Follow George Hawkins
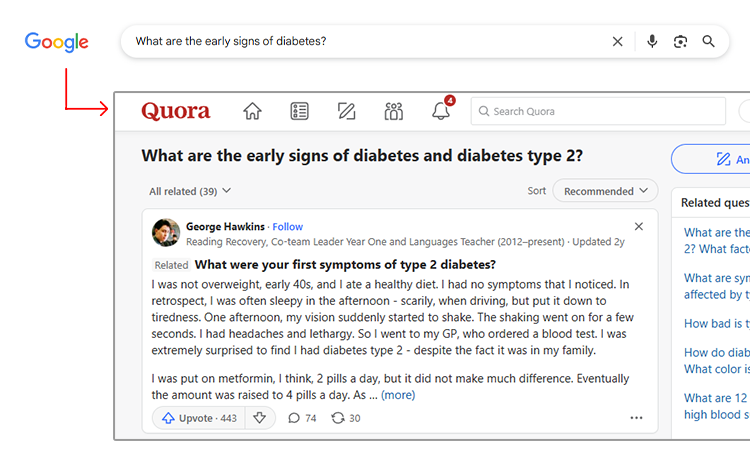This screenshot has height=450, width=750. tap(287, 227)
